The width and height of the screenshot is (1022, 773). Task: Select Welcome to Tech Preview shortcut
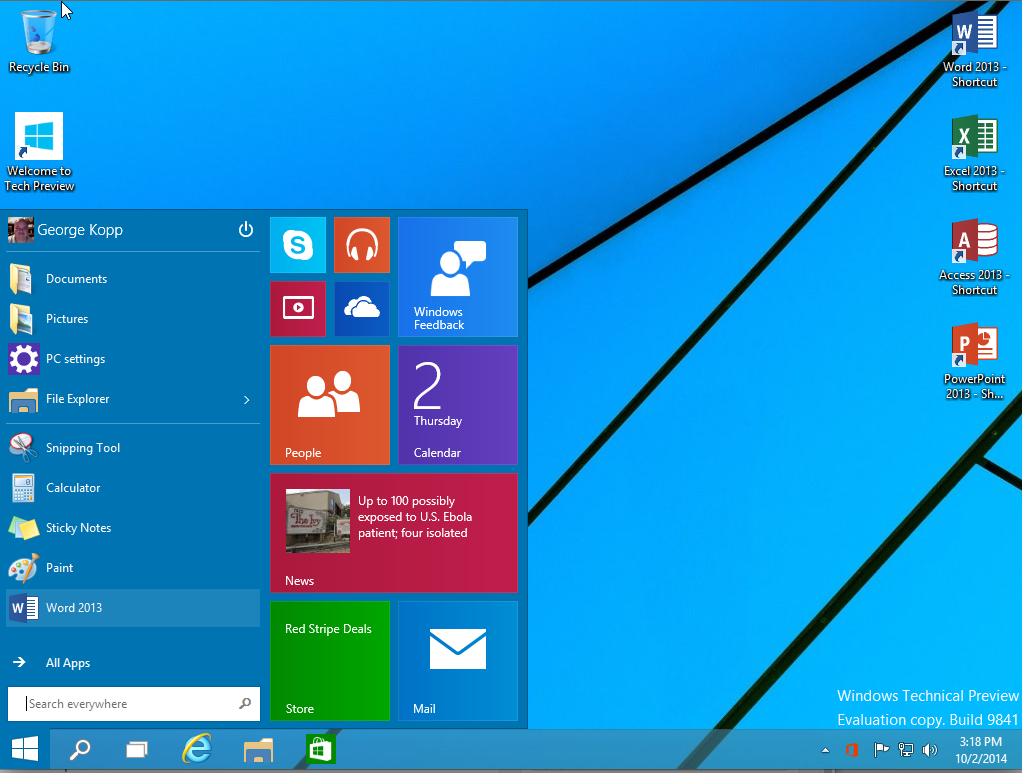[x=39, y=153]
